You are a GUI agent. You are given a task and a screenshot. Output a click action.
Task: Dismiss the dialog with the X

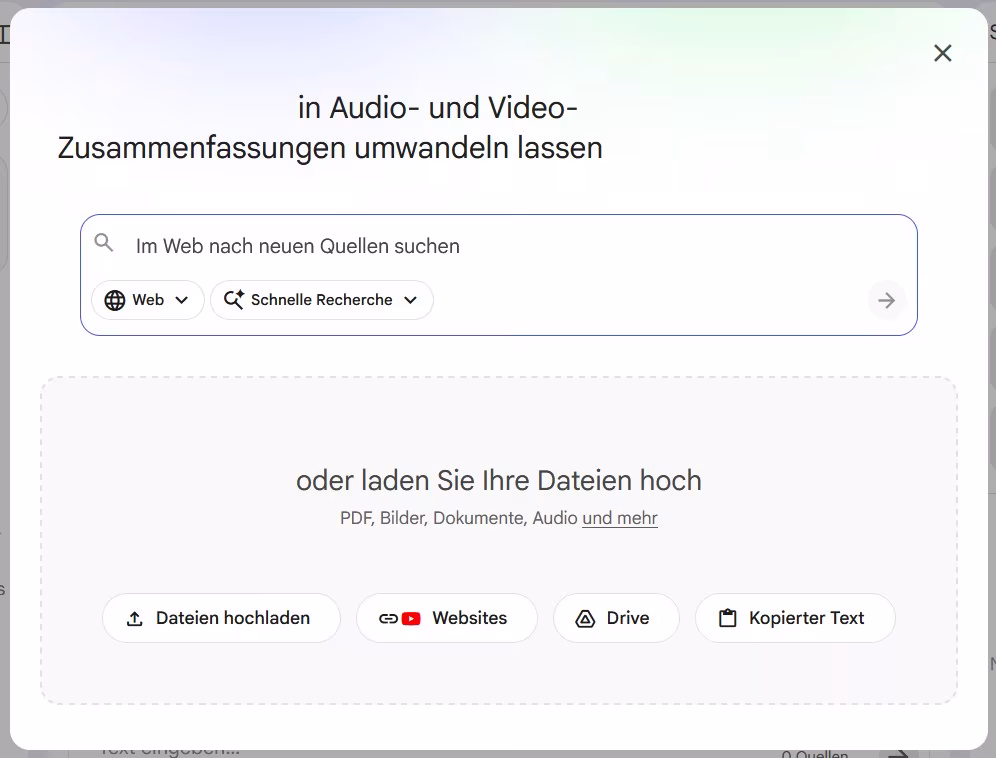pos(942,52)
